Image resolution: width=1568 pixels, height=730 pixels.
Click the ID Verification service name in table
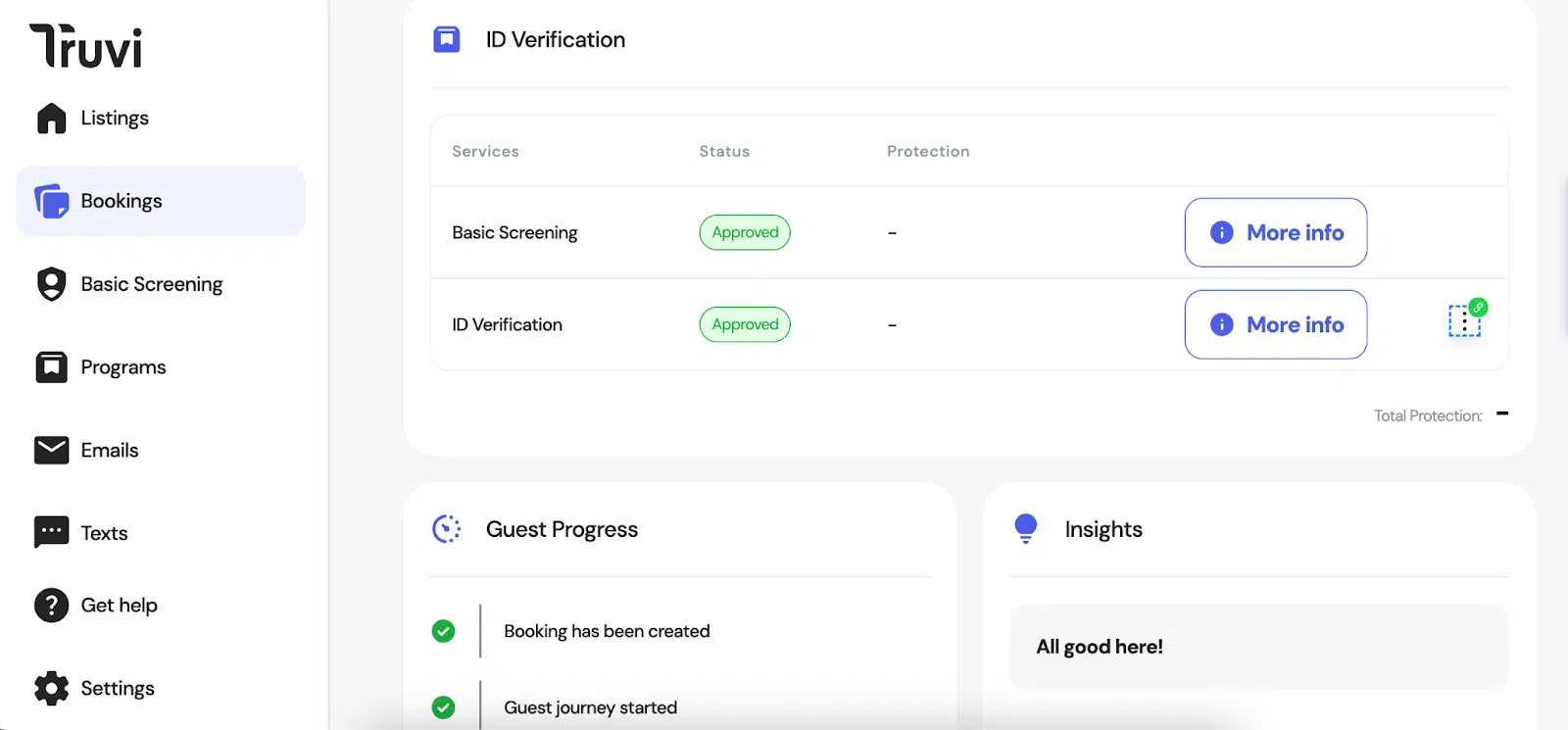(507, 324)
